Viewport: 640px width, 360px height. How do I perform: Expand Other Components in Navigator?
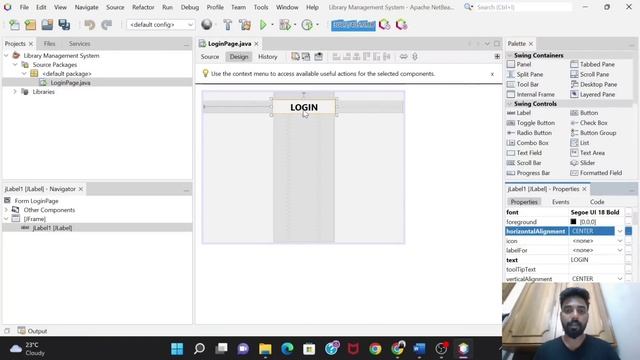pyautogui.click(x=6, y=210)
